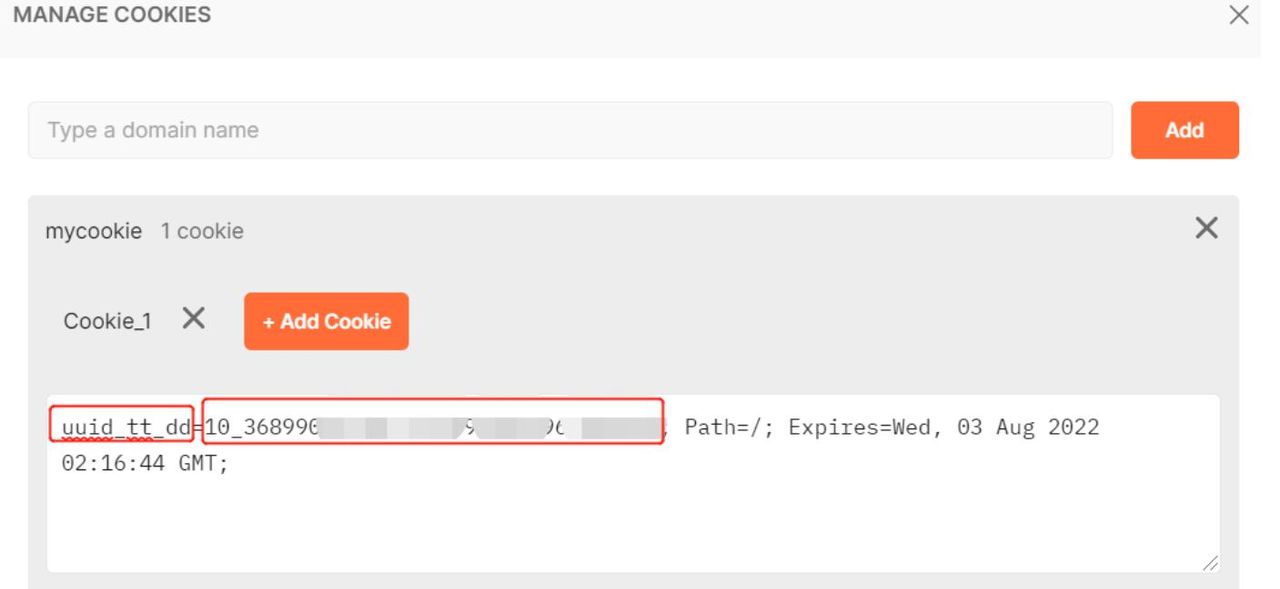Click the cookie value starting 10_36899
The width and height of the screenshot is (1280, 589).
click(260, 428)
